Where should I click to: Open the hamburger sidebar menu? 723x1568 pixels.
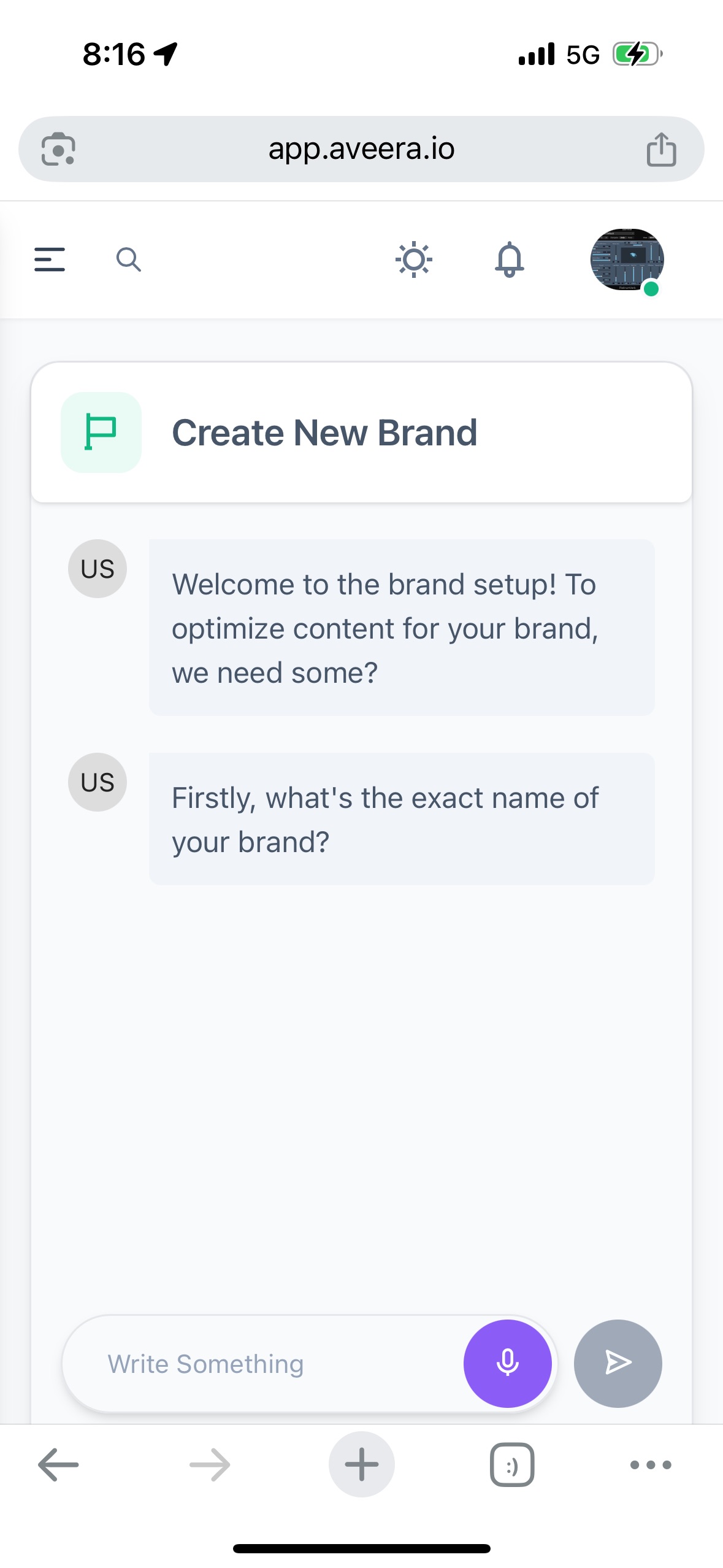[50, 259]
